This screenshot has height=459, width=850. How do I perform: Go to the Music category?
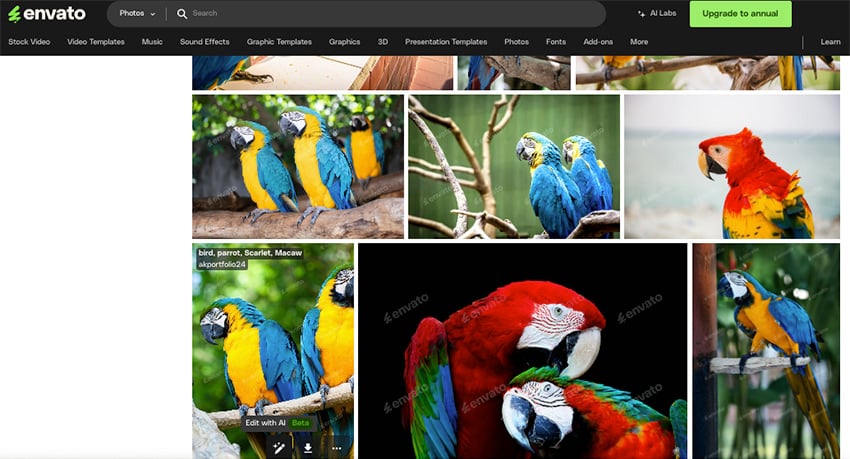click(x=152, y=42)
